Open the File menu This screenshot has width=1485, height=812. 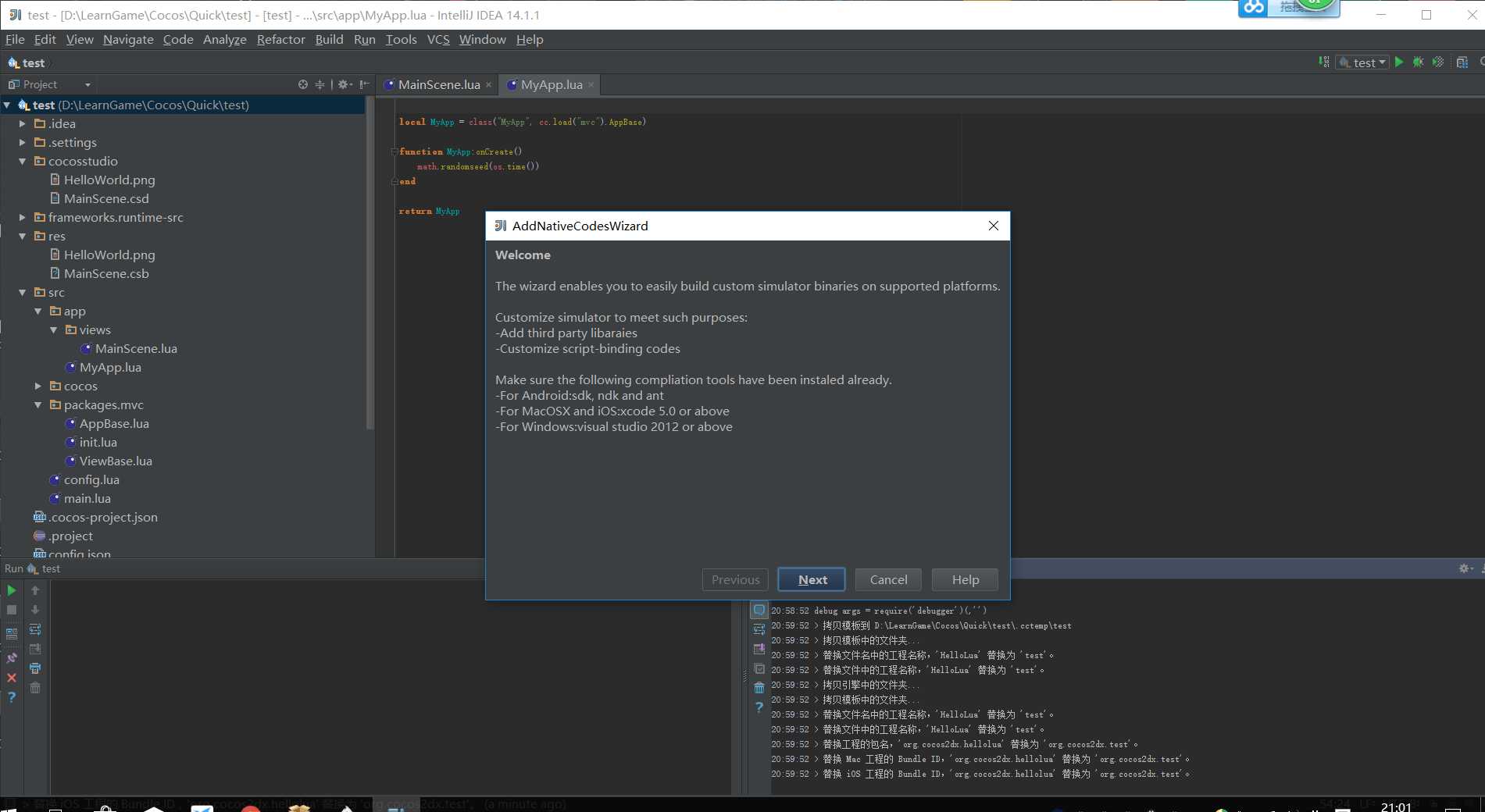tap(15, 39)
